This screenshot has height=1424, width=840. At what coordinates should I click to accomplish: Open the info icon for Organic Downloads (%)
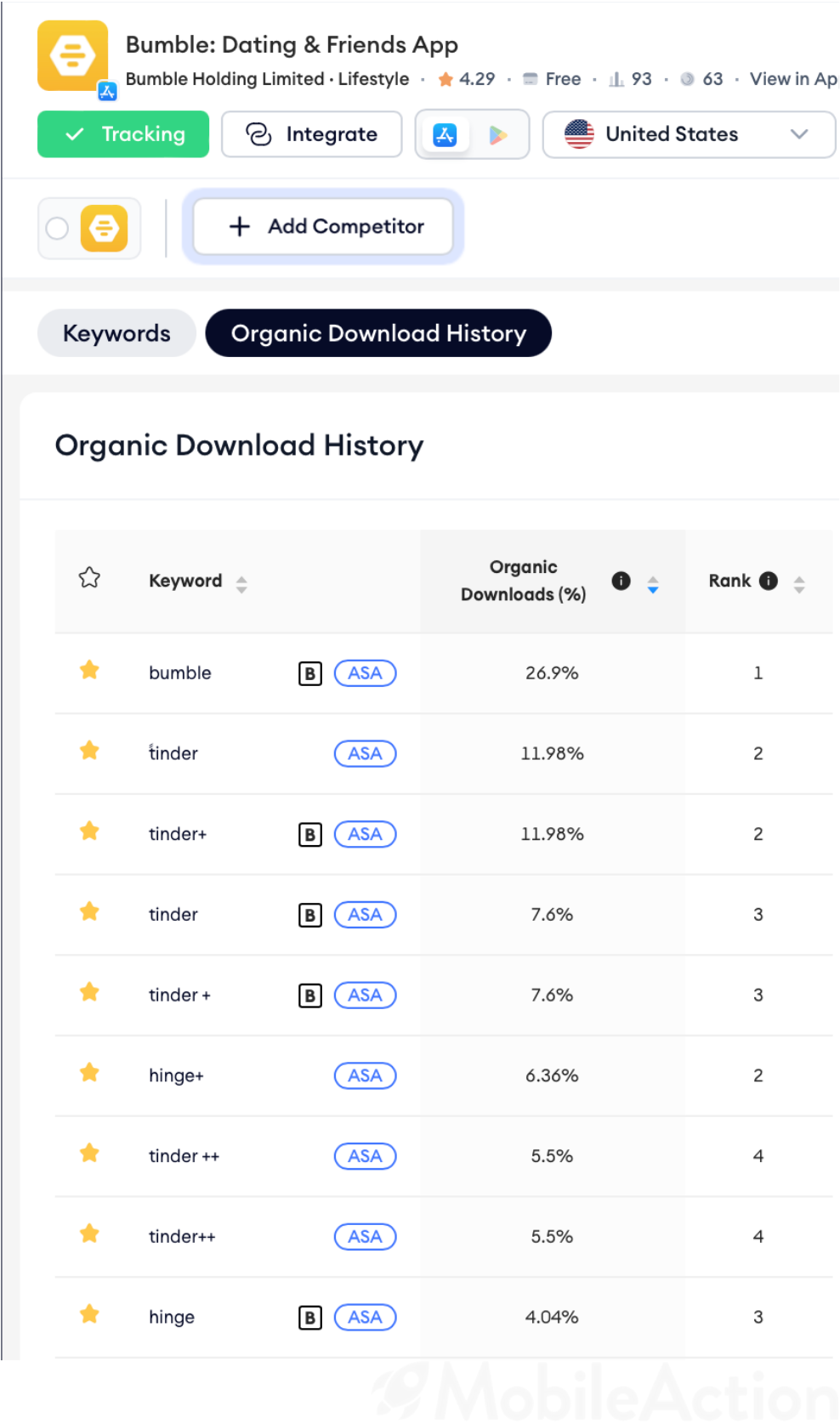coord(621,581)
